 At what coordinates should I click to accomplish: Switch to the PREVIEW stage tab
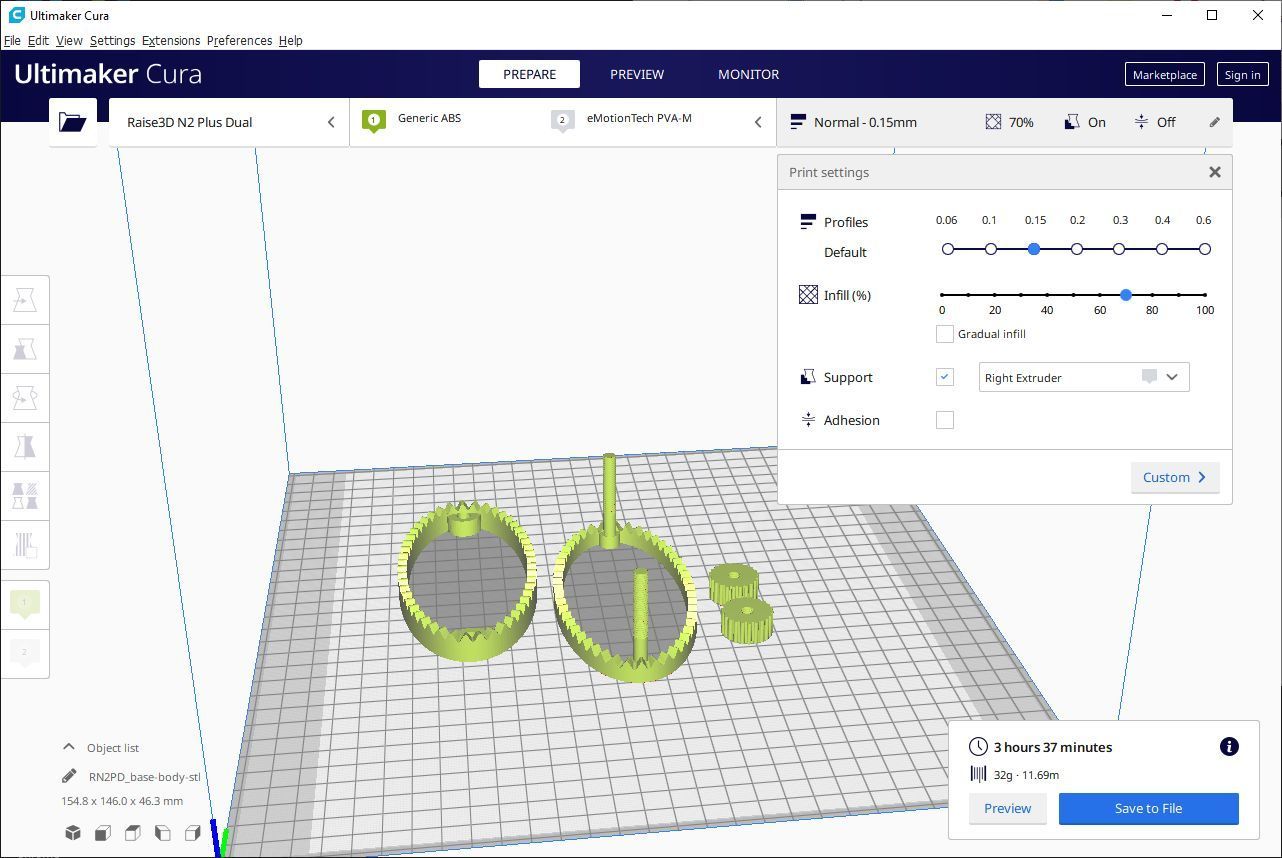pyautogui.click(x=637, y=74)
